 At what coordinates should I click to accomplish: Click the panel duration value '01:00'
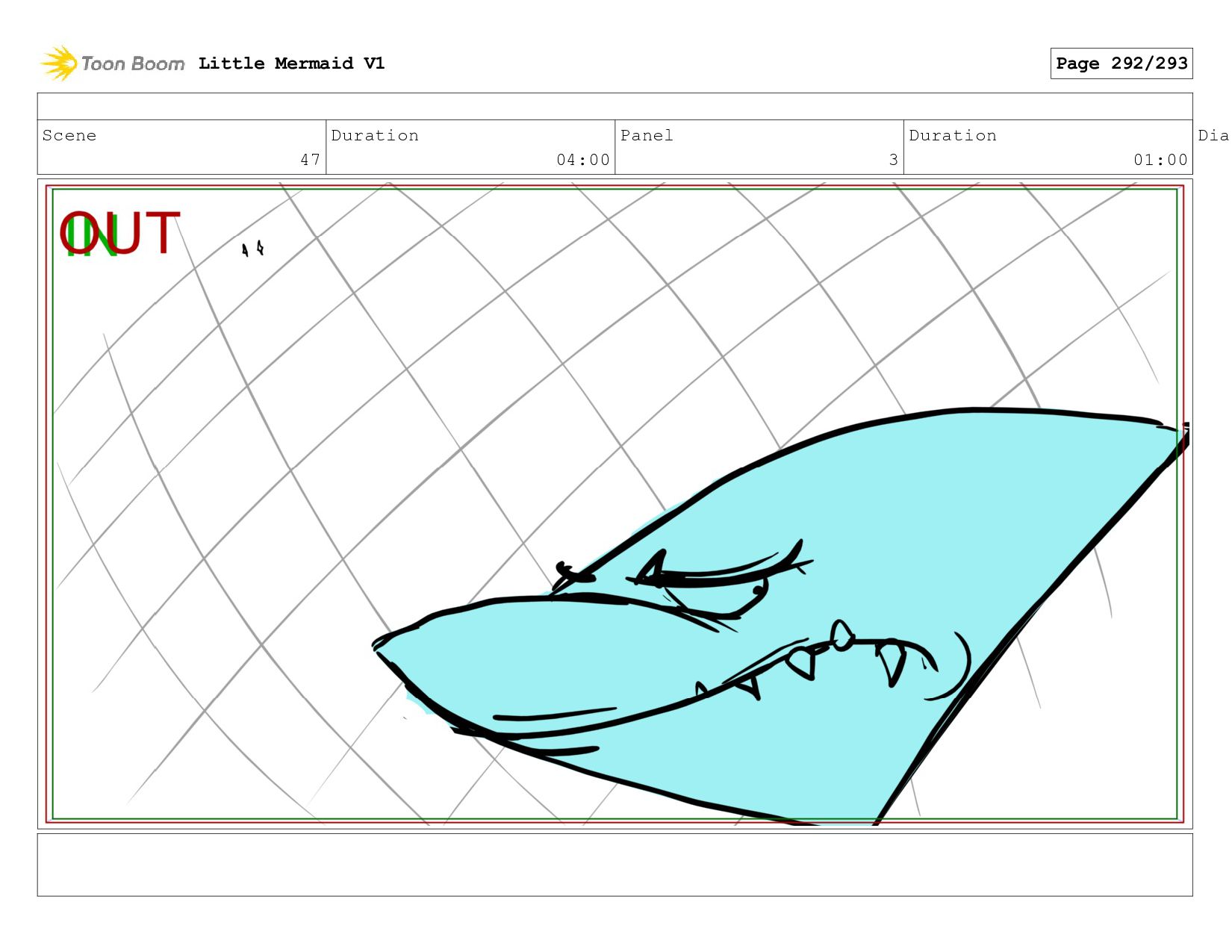[1160, 160]
